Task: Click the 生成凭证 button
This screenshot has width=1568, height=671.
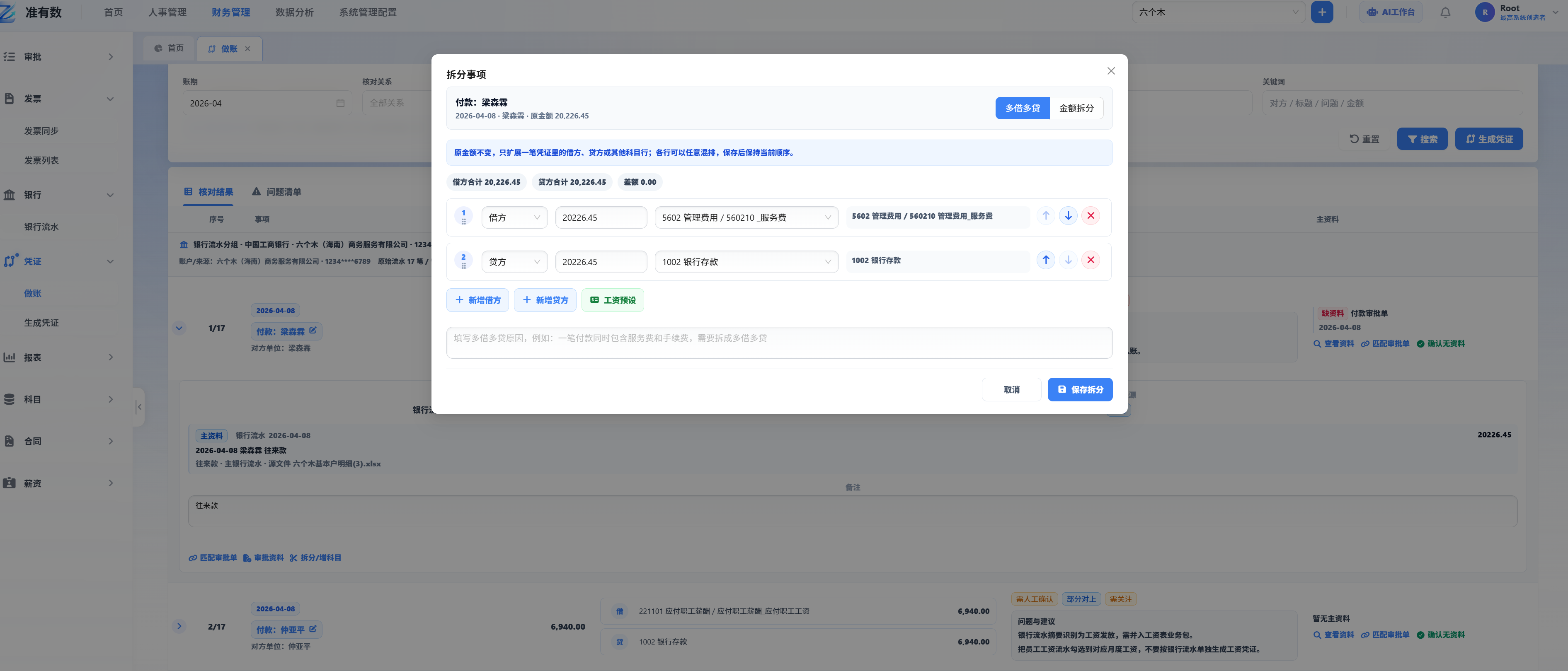Action: 1489,139
